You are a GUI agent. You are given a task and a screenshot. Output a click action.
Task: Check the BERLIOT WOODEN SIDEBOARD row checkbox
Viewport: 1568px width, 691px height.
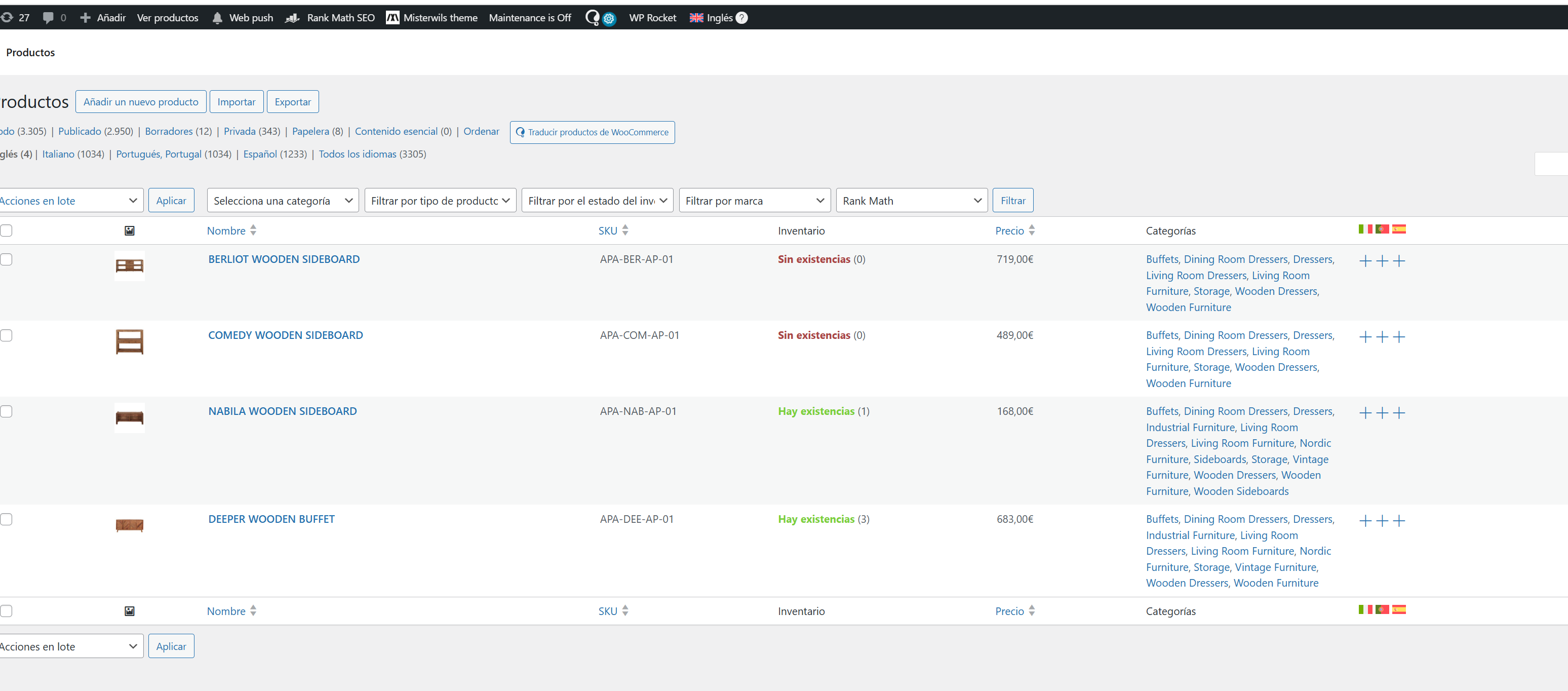pos(6,259)
